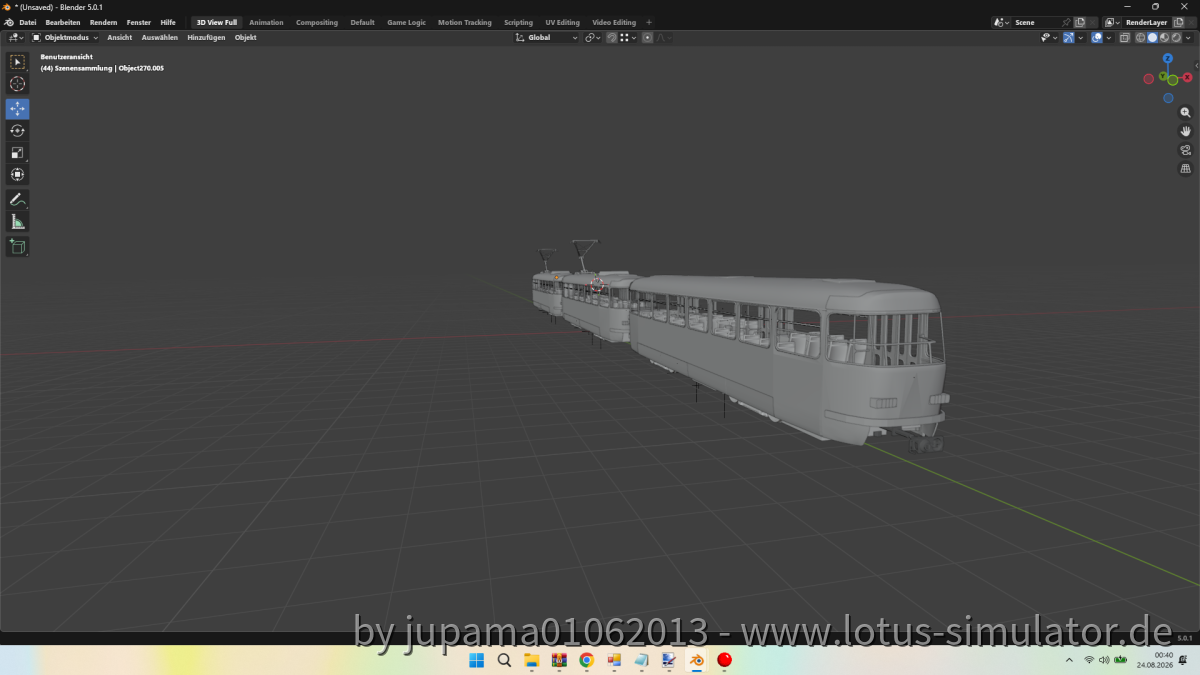Select the Select Box tool
This screenshot has width=1200, height=675.
tap(18, 62)
